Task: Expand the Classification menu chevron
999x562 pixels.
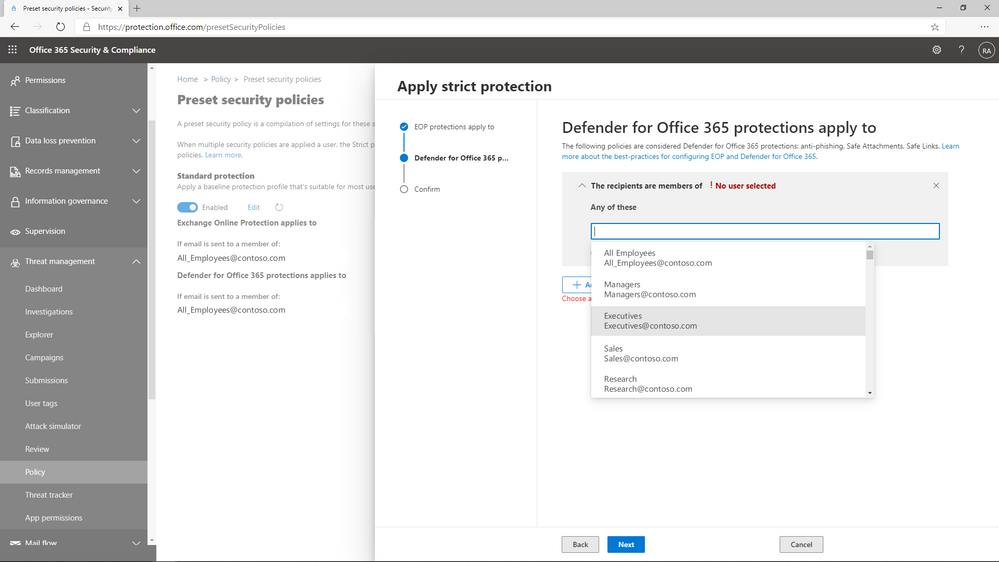Action: [136, 111]
